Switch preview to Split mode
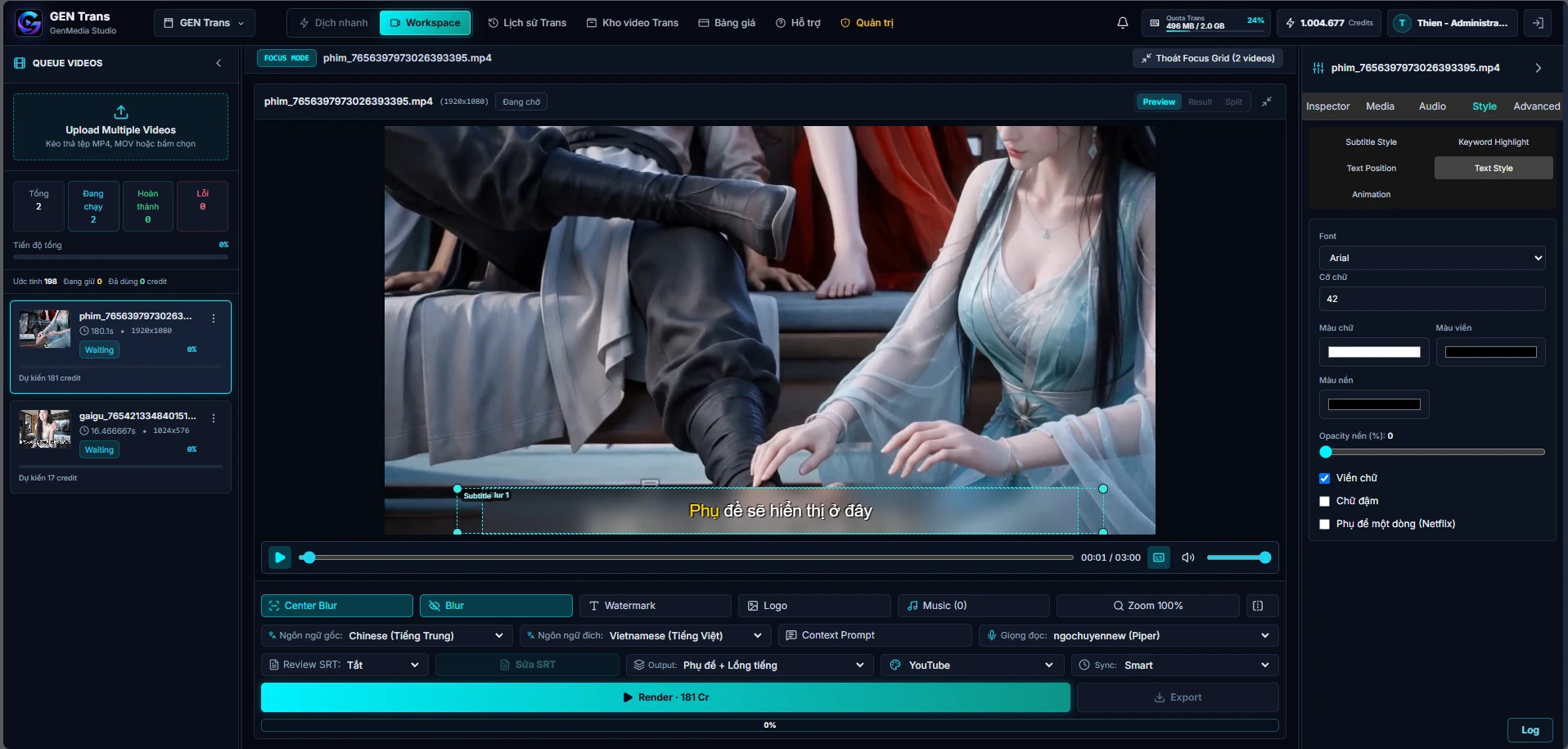The height and width of the screenshot is (749, 1568). (1233, 102)
